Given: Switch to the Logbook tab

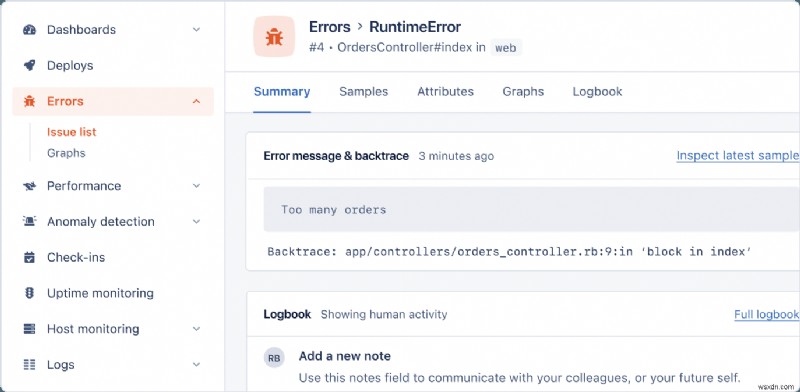Looking at the screenshot, I should tap(597, 91).
